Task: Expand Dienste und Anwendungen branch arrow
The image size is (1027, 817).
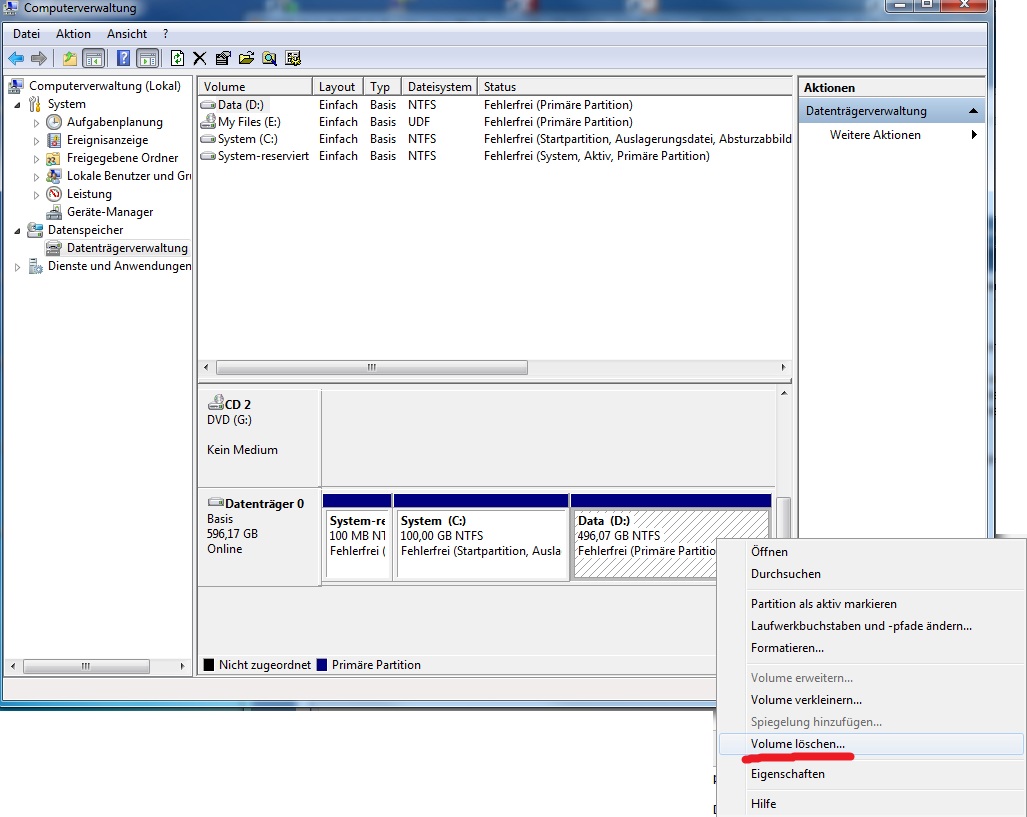Action: 17,267
